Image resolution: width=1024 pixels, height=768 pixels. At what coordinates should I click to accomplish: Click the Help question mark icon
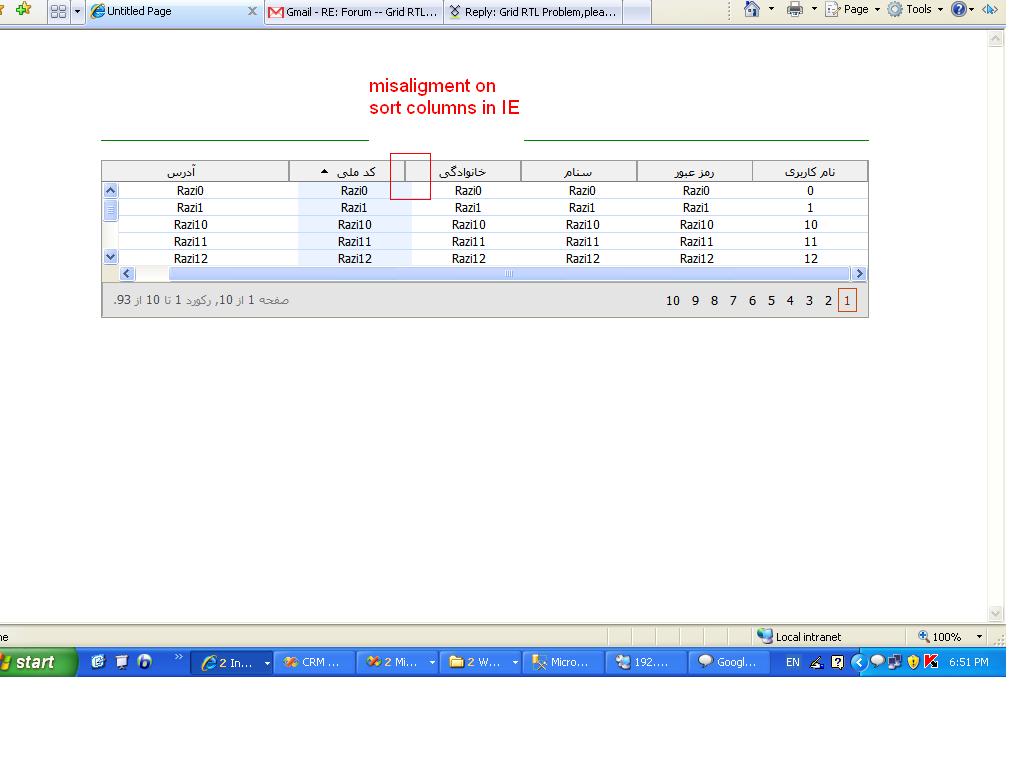pyautogui.click(x=958, y=9)
